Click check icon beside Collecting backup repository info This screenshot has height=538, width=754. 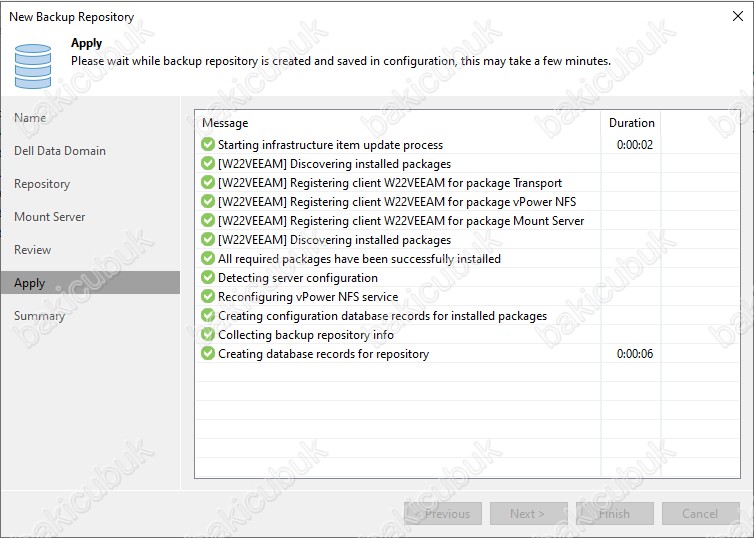[x=208, y=334]
